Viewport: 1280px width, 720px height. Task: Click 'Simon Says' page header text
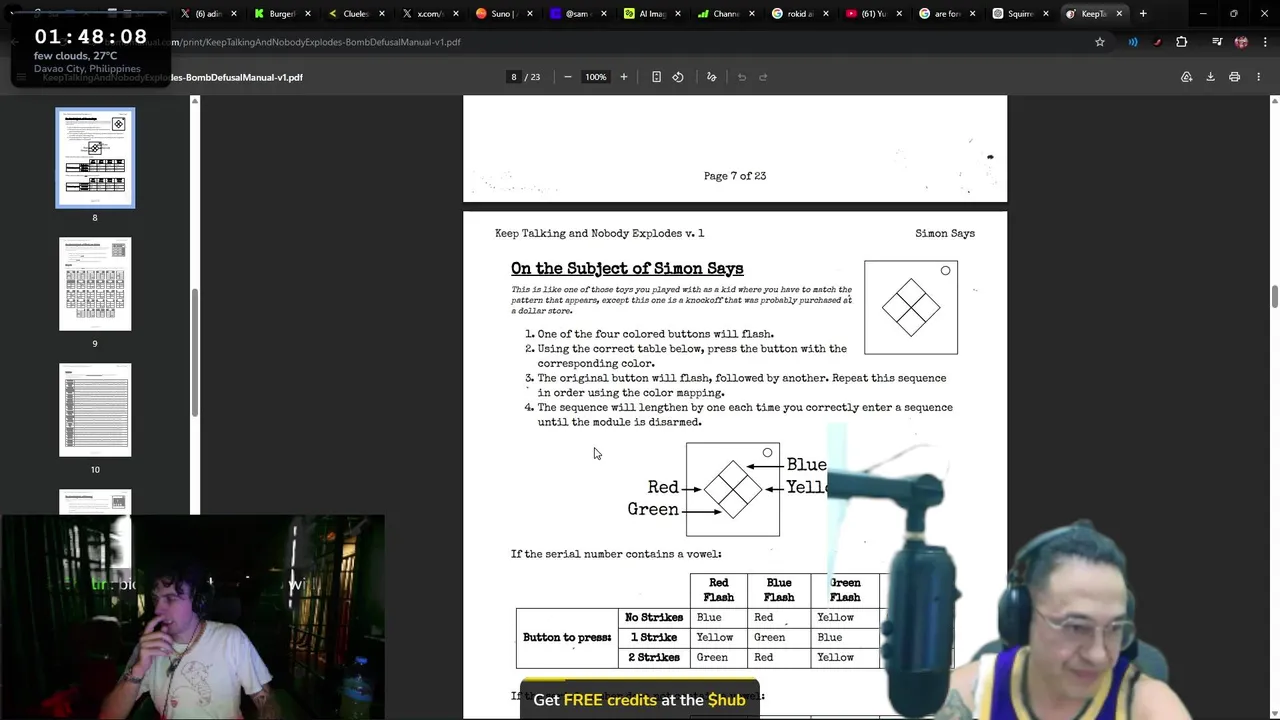click(x=945, y=233)
